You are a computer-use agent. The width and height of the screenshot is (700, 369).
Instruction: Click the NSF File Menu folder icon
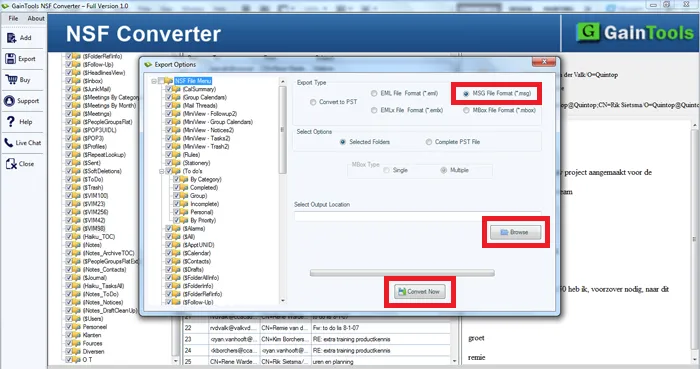[168, 81]
